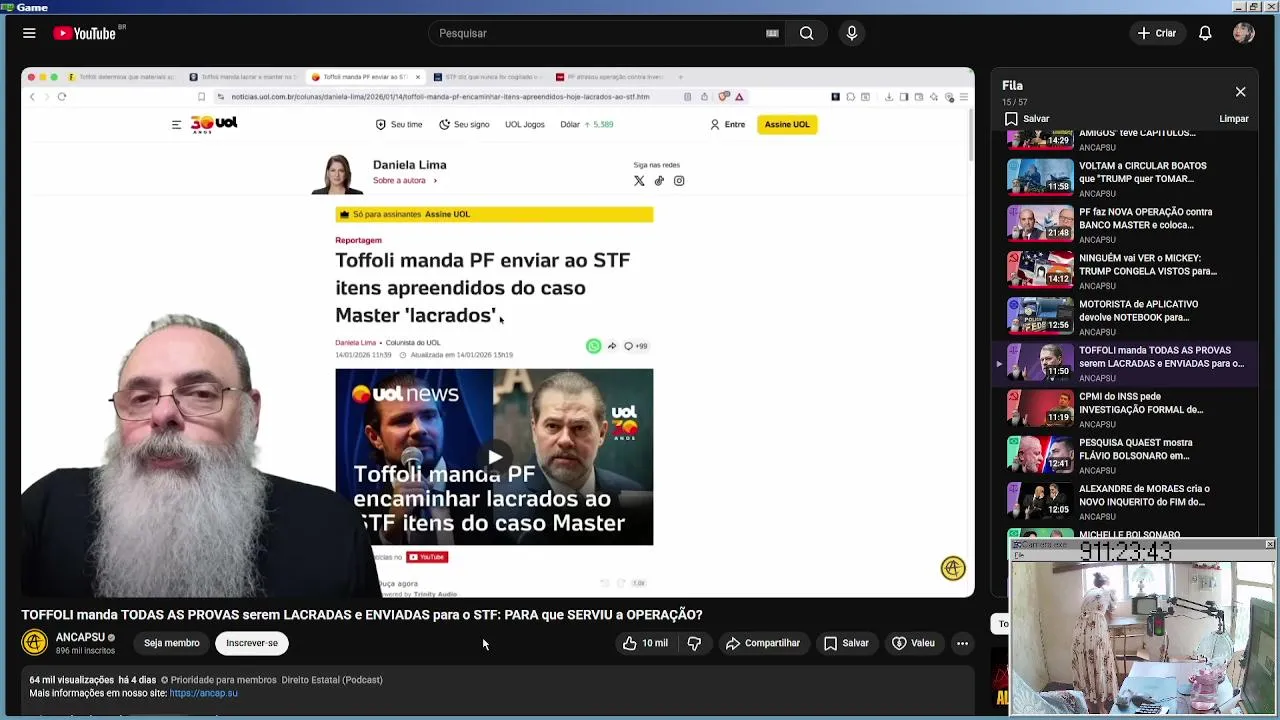Switch to the STF diz que nunca browser tab
Image resolution: width=1280 pixels, height=720 pixels.
(x=487, y=77)
